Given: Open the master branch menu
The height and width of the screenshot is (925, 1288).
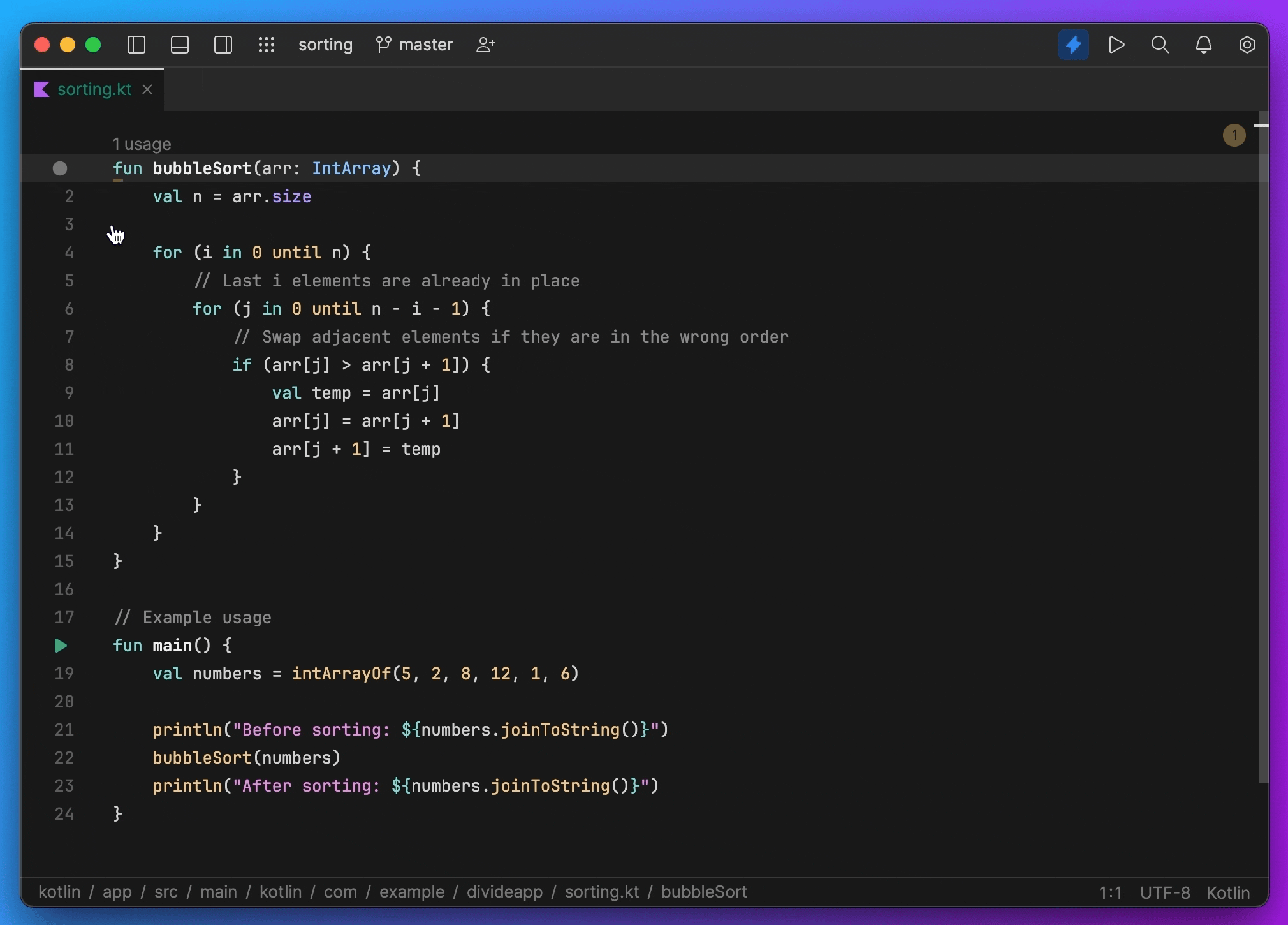Looking at the screenshot, I should click(414, 45).
